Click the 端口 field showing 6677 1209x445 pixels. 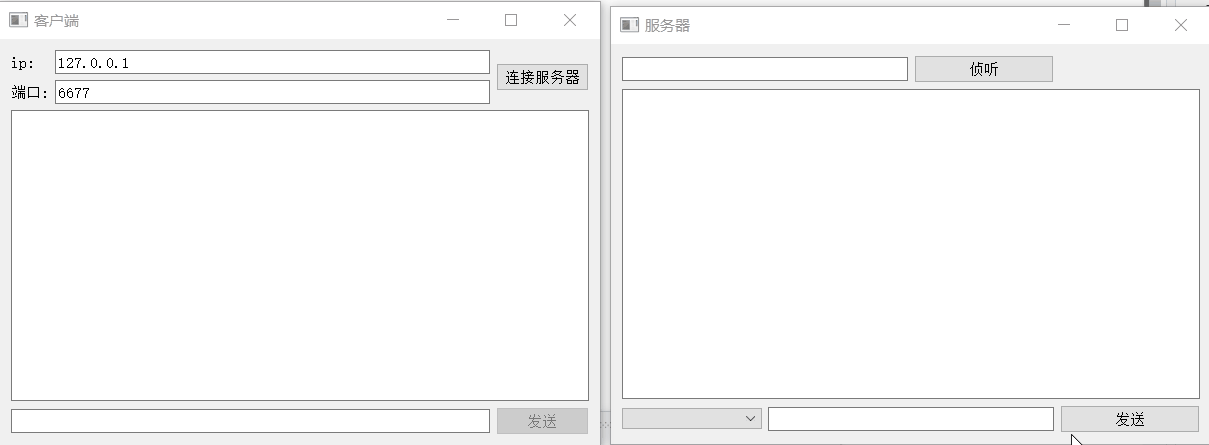(x=272, y=92)
